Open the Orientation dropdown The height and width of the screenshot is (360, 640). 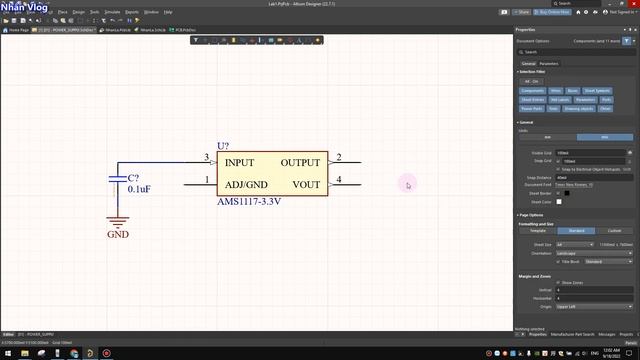(594, 253)
